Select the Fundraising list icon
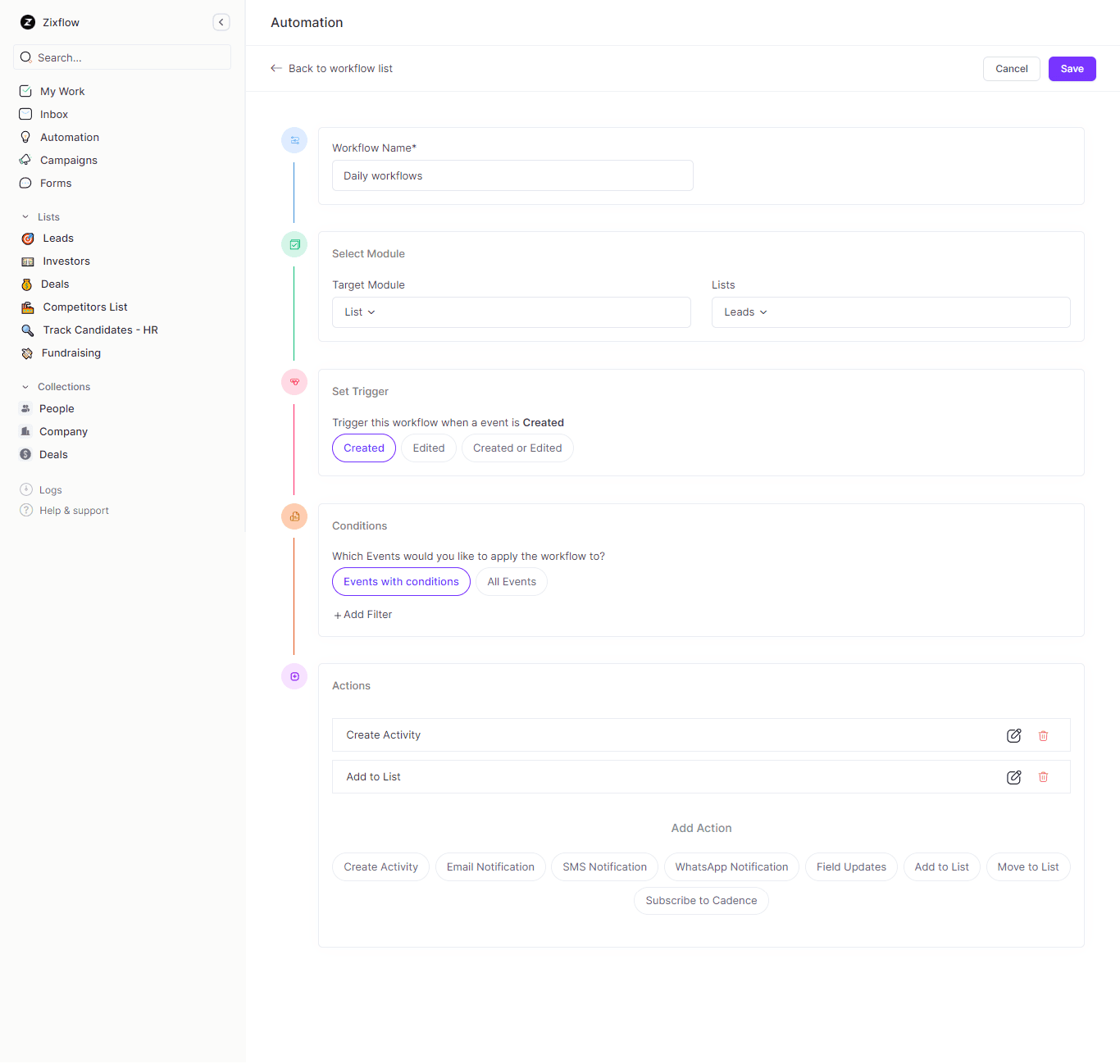 [x=27, y=353]
